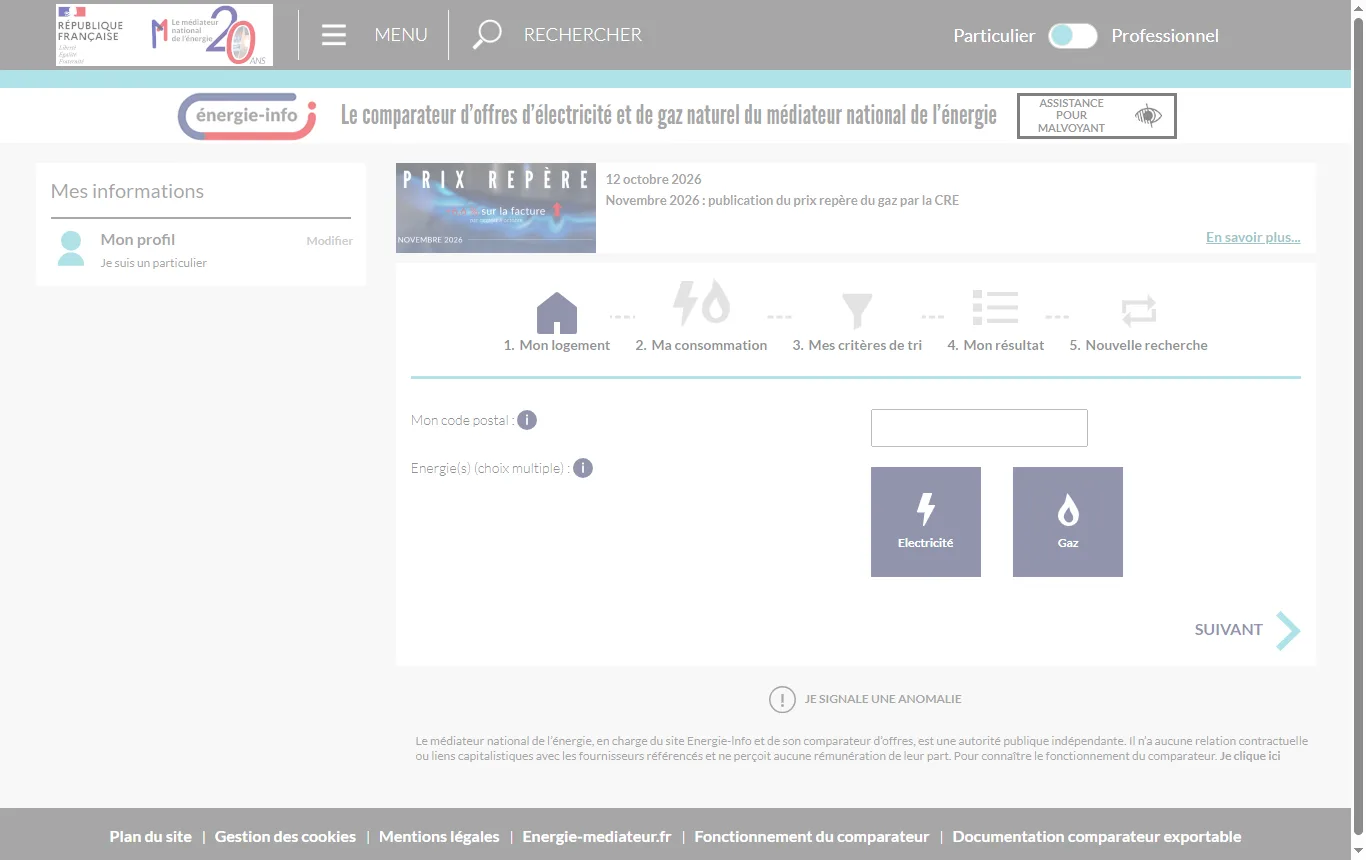Go to step 2. Ma consommation label
Viewport: 1366px width, 860px height.
(x=701, y=345)
